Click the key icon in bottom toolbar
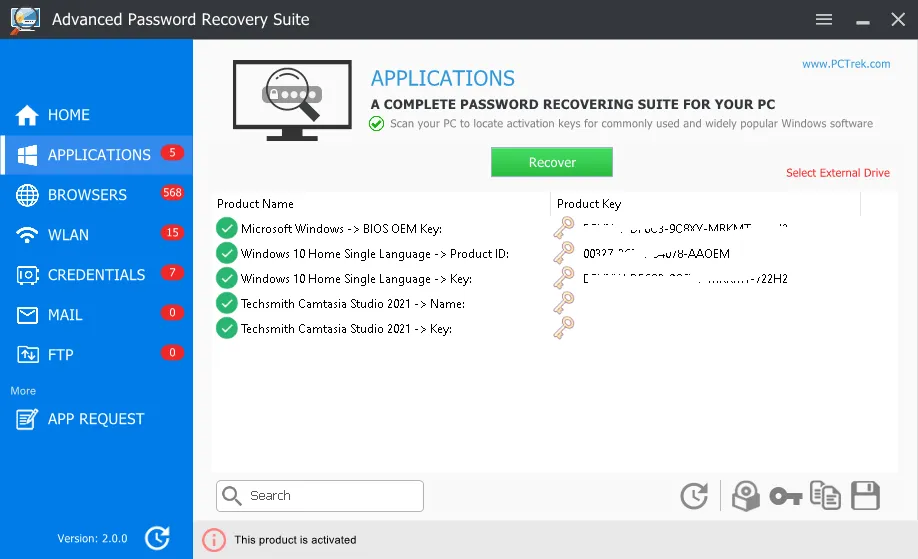 (x=786, y=496)
